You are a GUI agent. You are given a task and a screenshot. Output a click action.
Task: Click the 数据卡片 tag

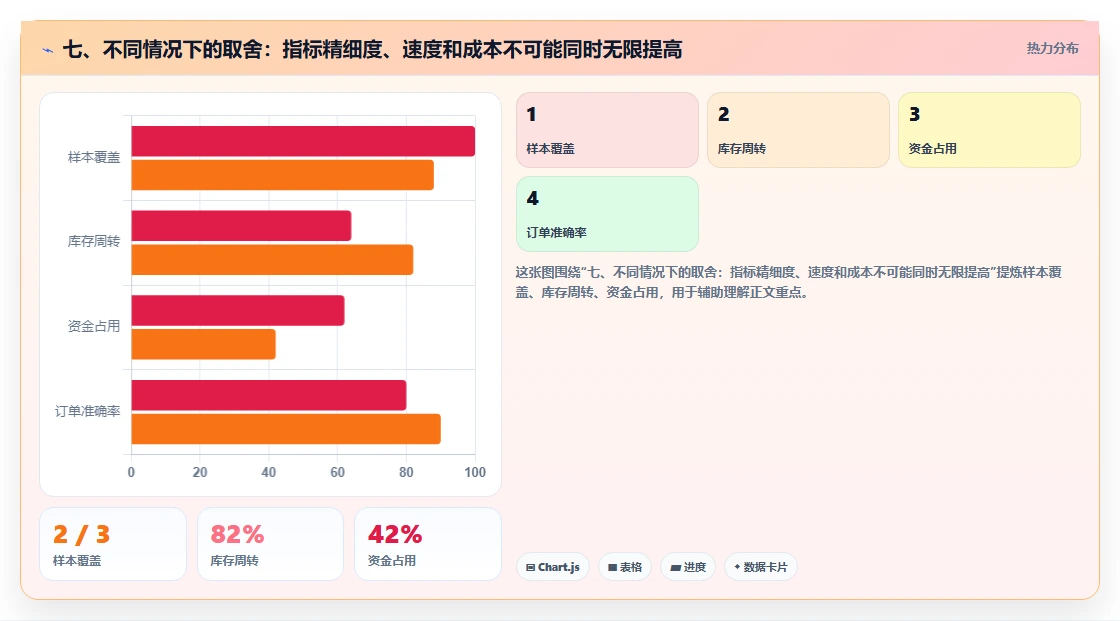click(761, 567)
